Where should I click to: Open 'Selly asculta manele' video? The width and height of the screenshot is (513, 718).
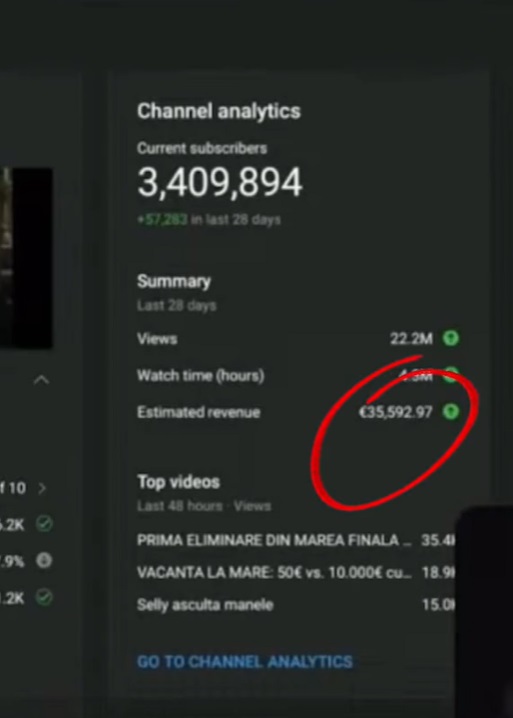[x=205, y=605]
